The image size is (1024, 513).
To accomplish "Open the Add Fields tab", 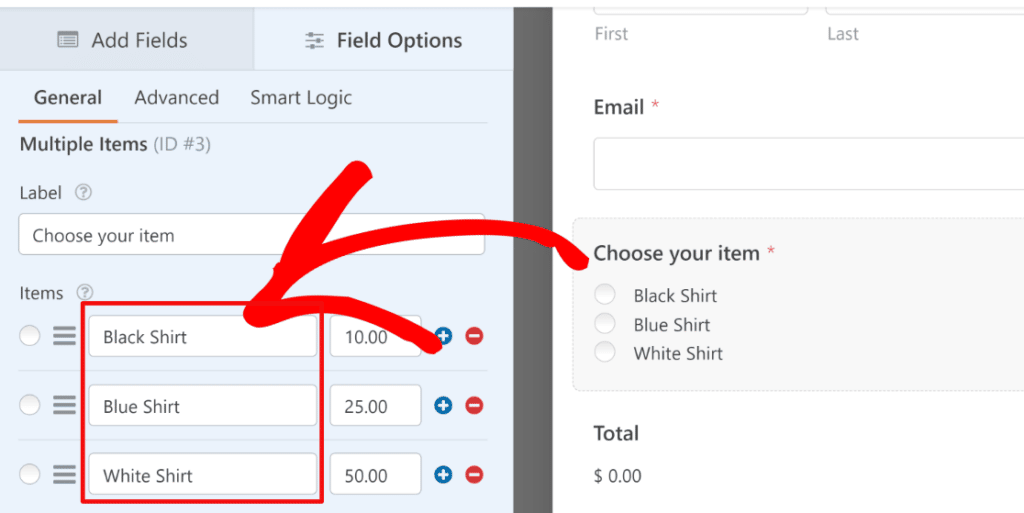I will (x=123, y=41).
